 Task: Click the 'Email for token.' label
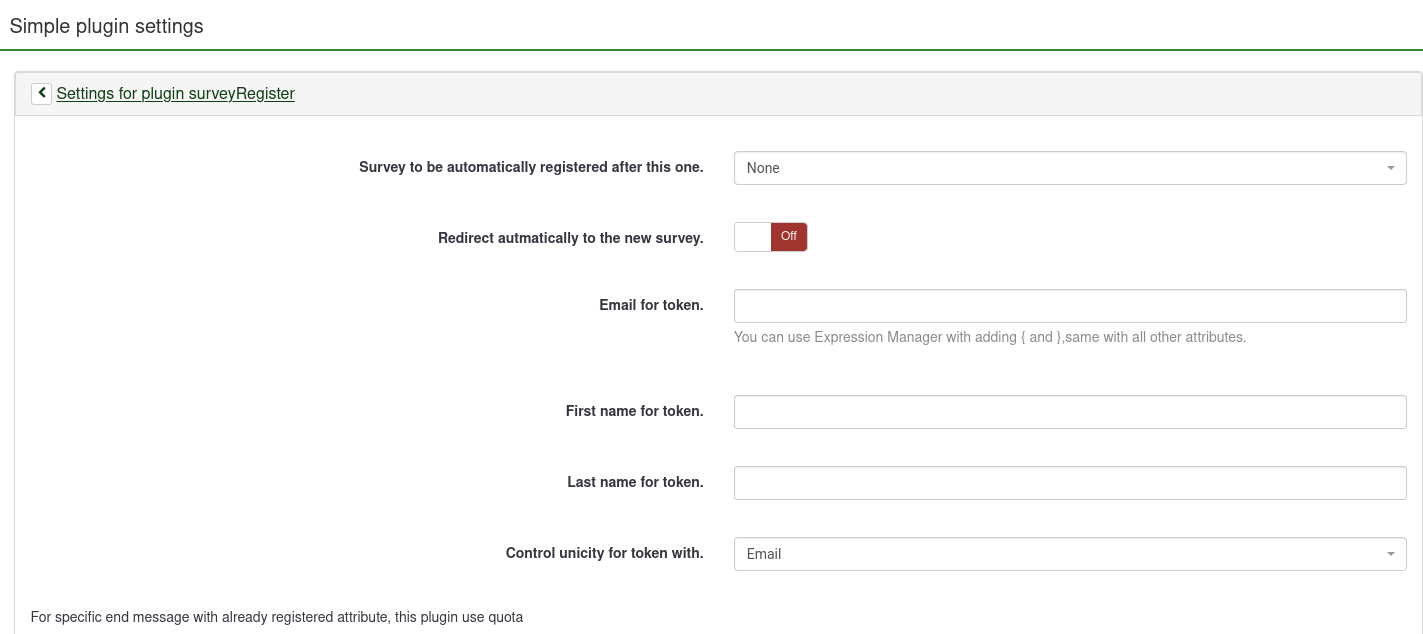click(x=651, y=305)
